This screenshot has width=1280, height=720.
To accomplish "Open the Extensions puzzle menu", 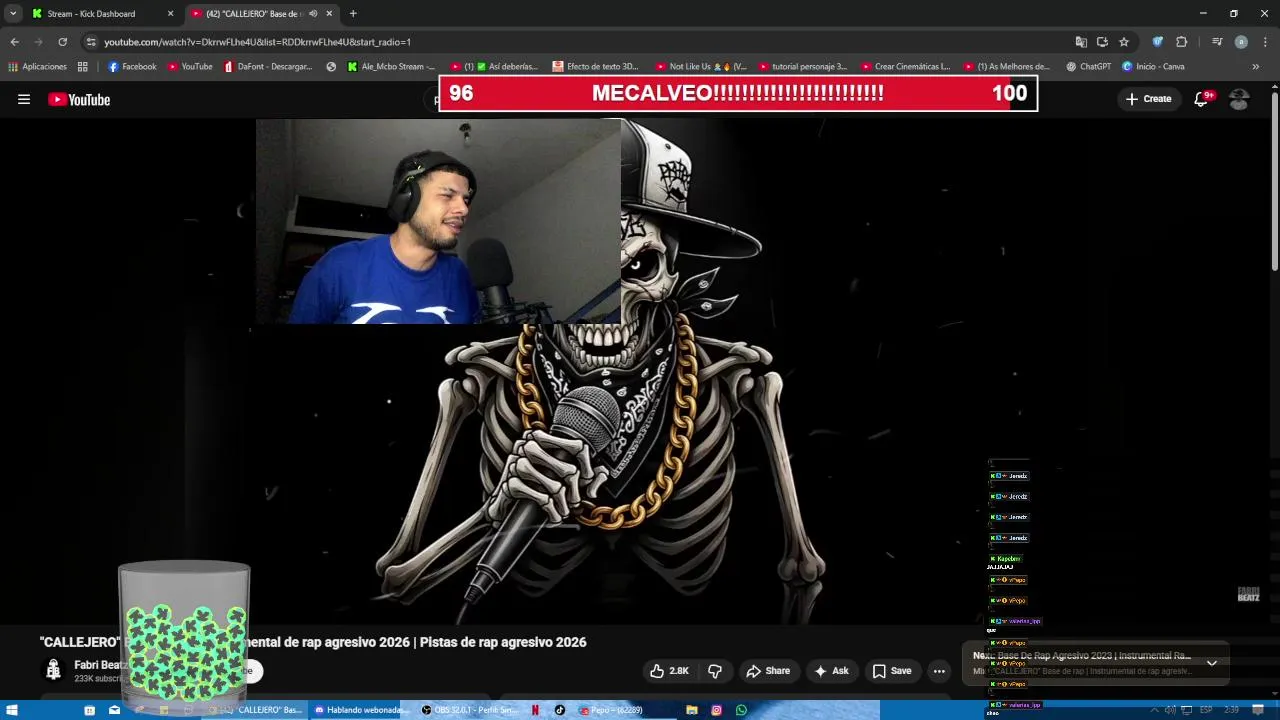I will pos(1182,42).
